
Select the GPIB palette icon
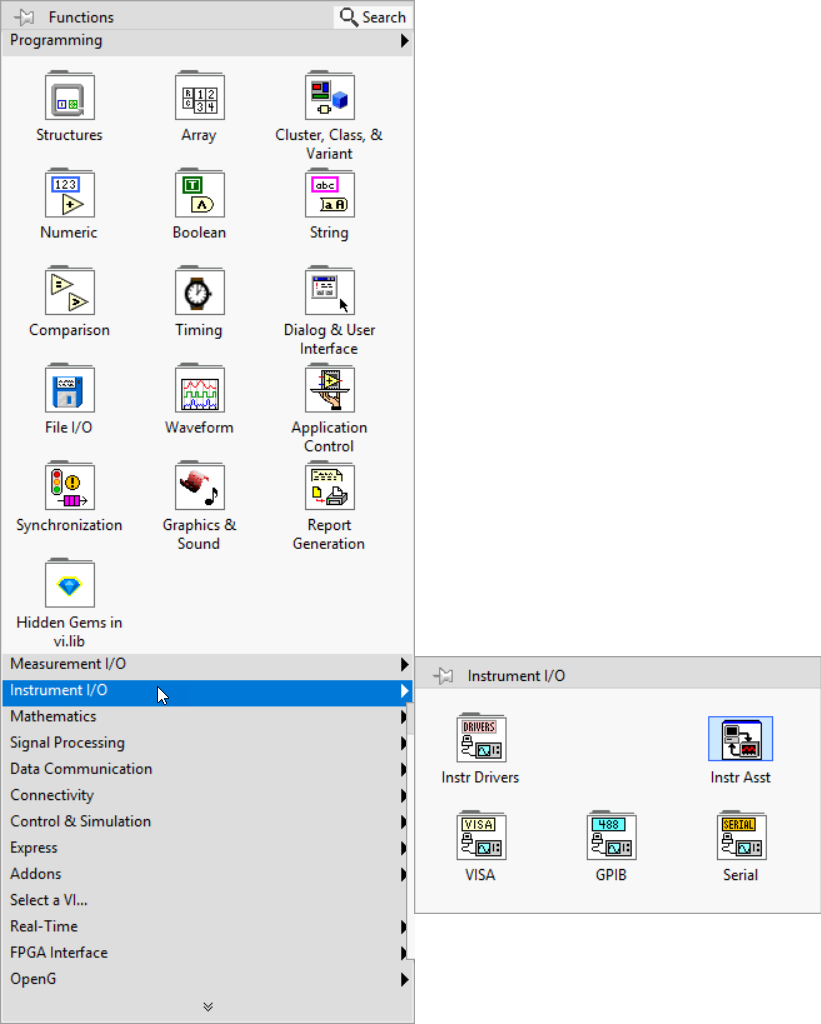pyautogui.click(x=610, y=836)
